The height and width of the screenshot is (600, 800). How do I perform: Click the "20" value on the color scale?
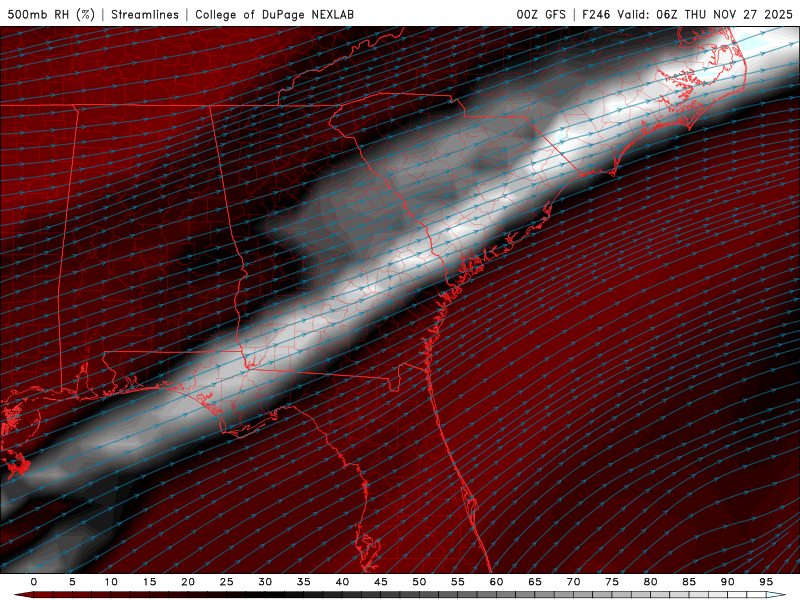pyautogui.click(x=188, y=582)
